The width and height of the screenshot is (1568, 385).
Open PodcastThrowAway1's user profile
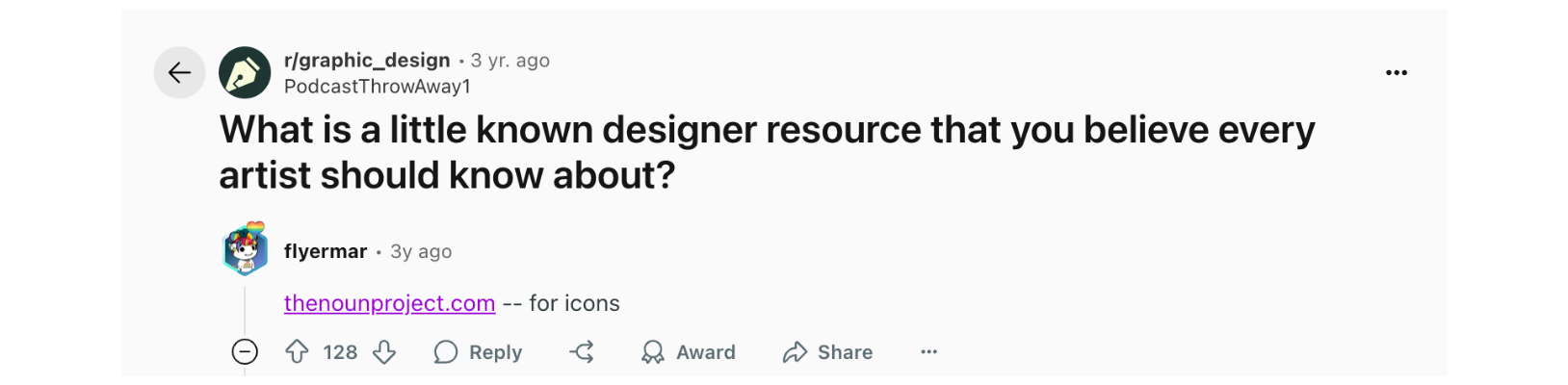click(x=377, y=87)
